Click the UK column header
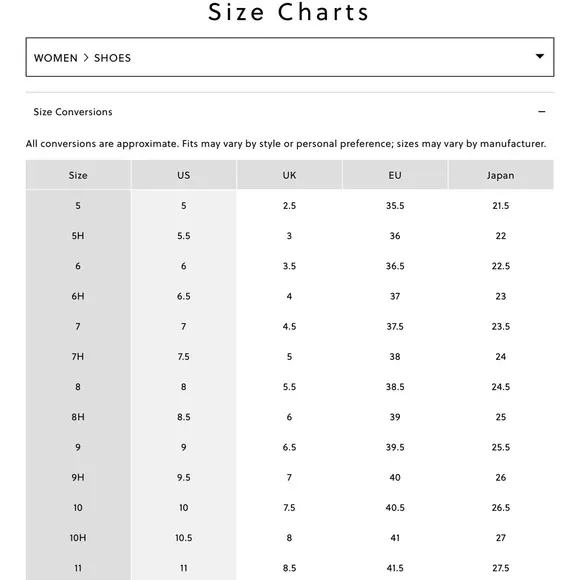 [289, 175]
